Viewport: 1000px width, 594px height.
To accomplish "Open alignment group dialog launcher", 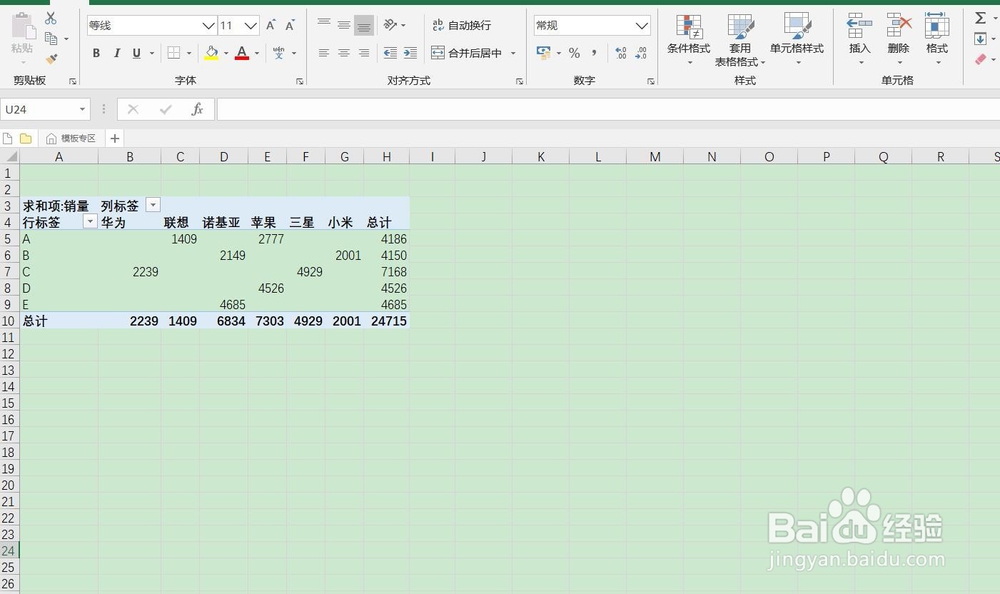I will pyautogui.click(x=520, y=81).
